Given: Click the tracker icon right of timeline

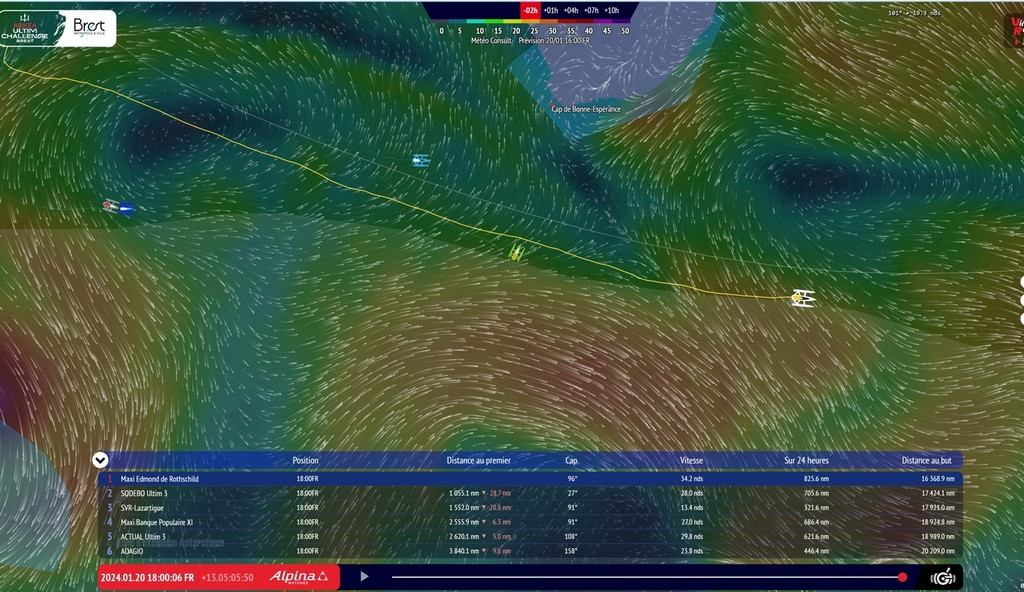Looking at the screenshot, I should point(942,577).
